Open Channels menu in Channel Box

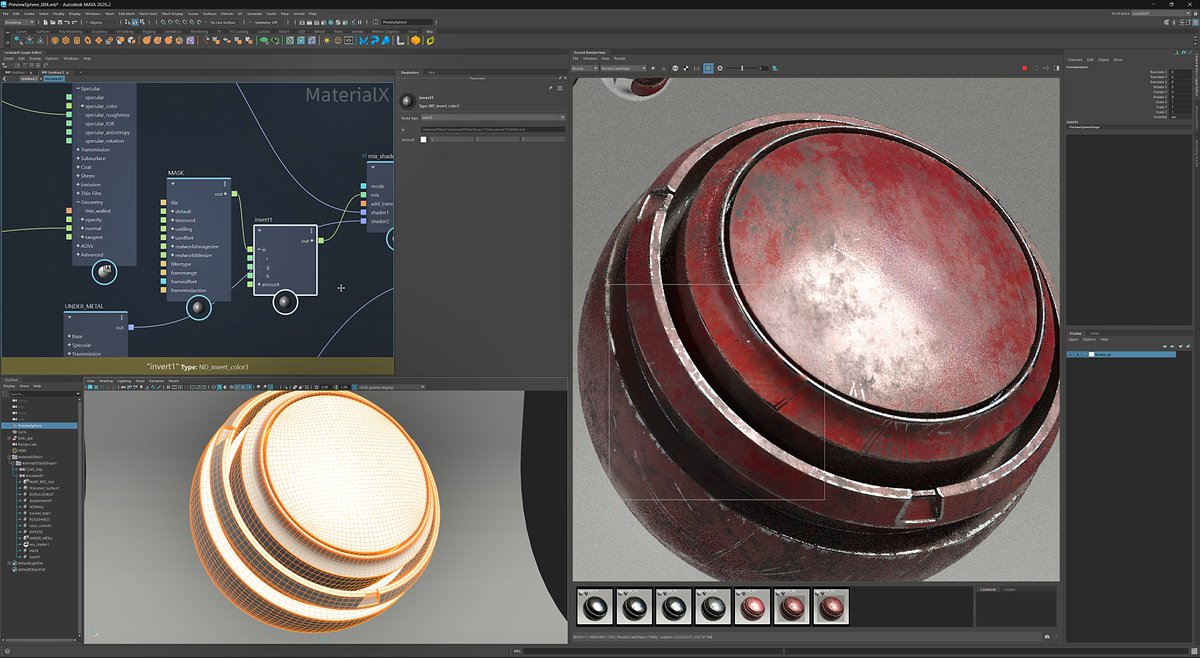click(x=1075, y=60)
